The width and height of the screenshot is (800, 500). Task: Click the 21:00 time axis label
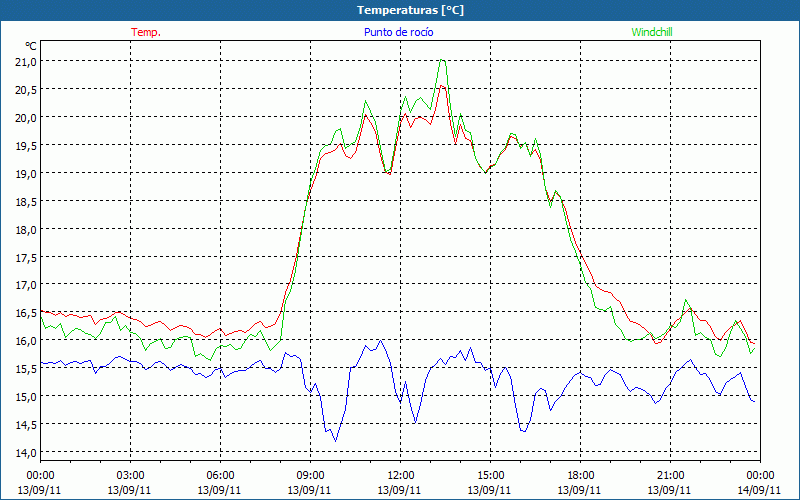pyautogui.click(x=670, y=476)
